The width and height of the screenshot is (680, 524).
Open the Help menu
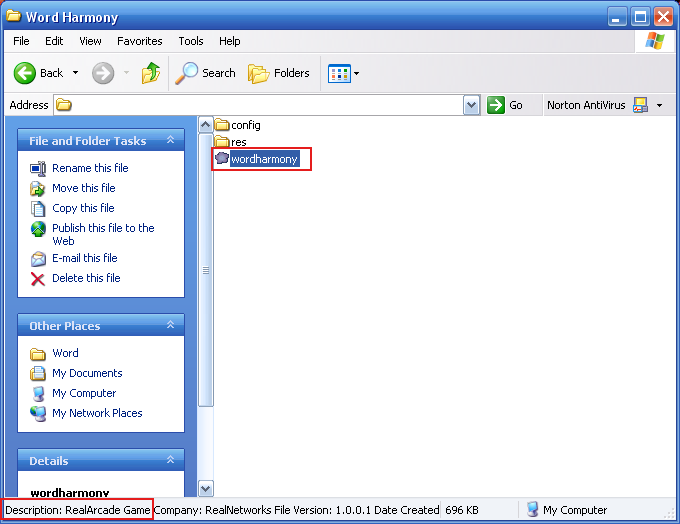[229, 41]
